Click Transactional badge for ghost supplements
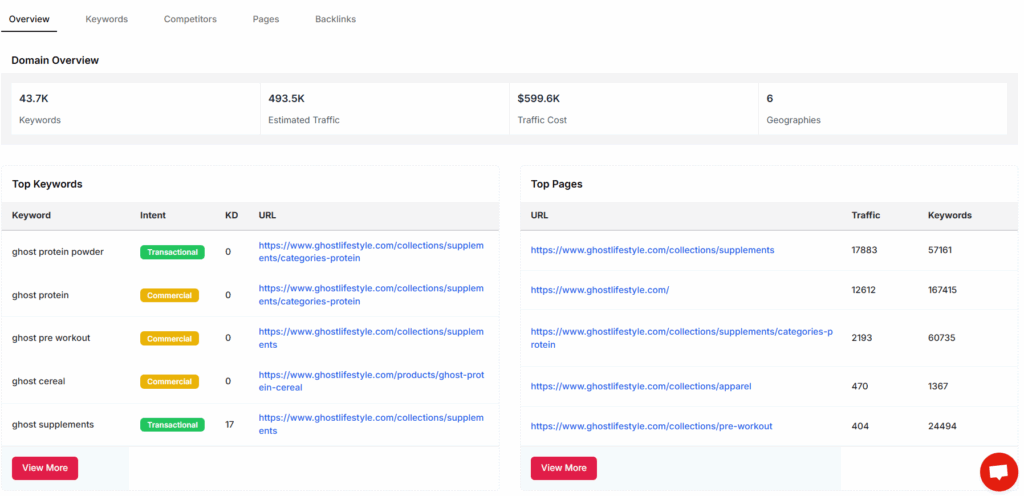This screenshot has height=496, width=1024. 172,424
